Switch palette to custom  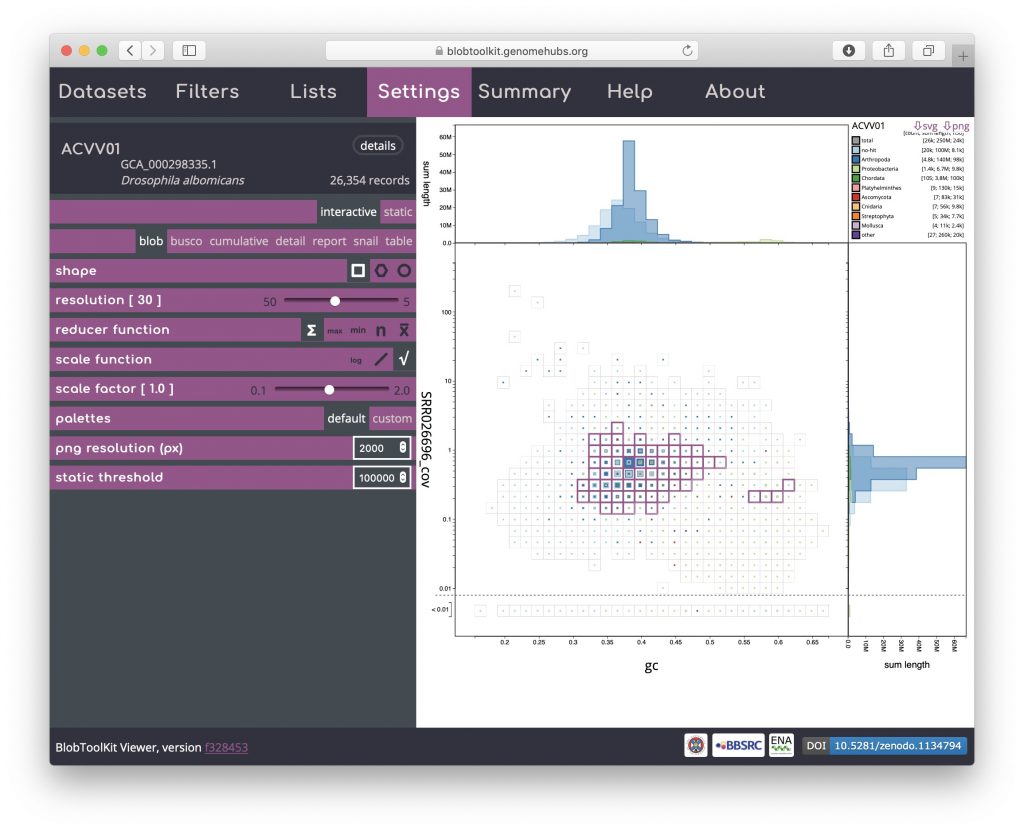392,419
